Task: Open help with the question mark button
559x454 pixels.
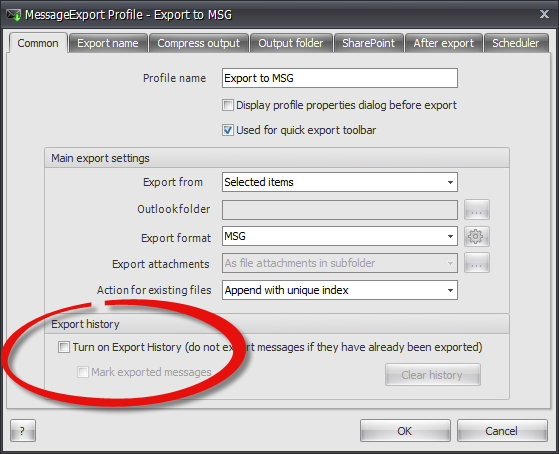Action: click(23, 431)
